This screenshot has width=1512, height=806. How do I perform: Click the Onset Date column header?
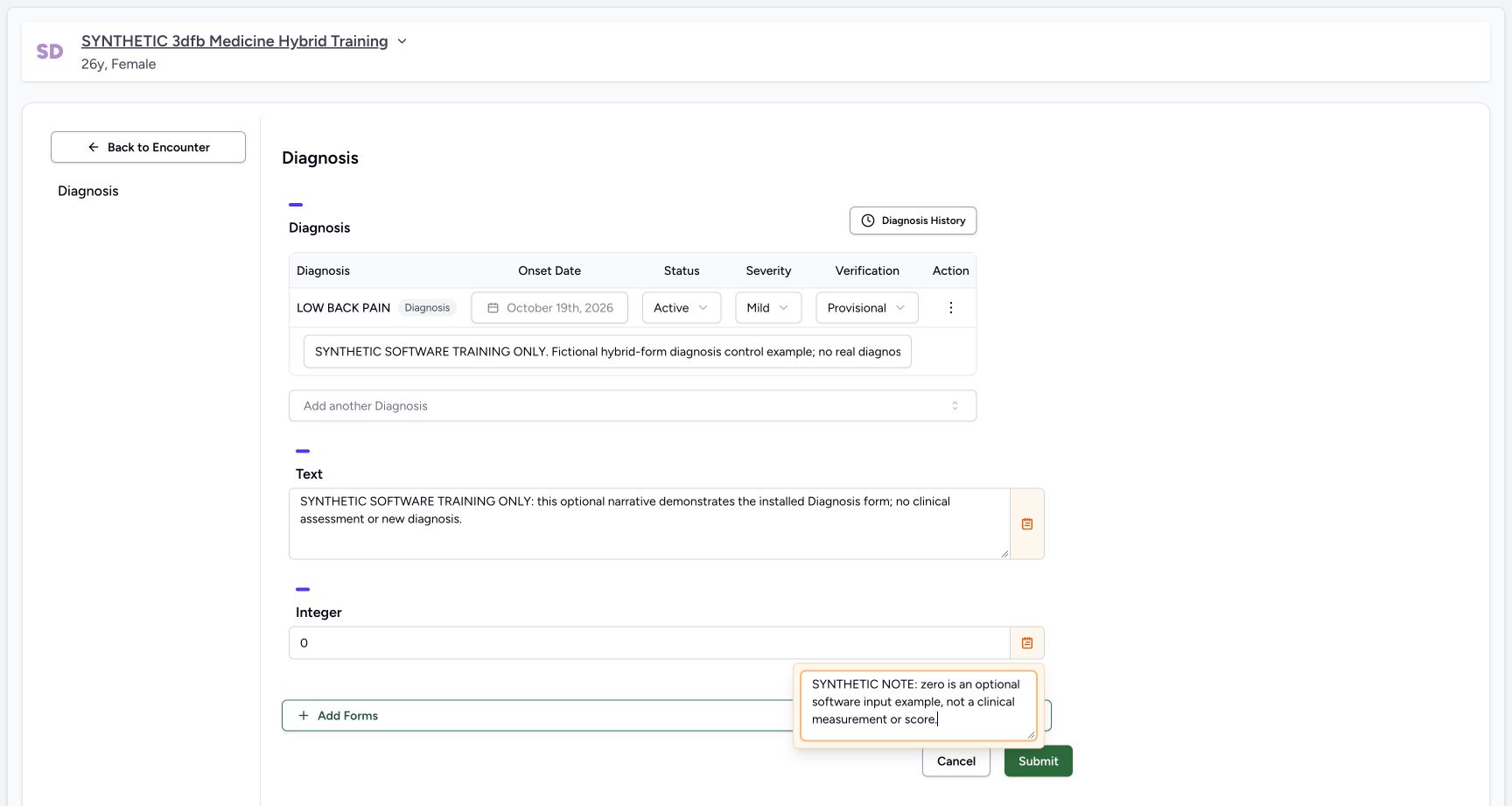click(x=549, y=270)
